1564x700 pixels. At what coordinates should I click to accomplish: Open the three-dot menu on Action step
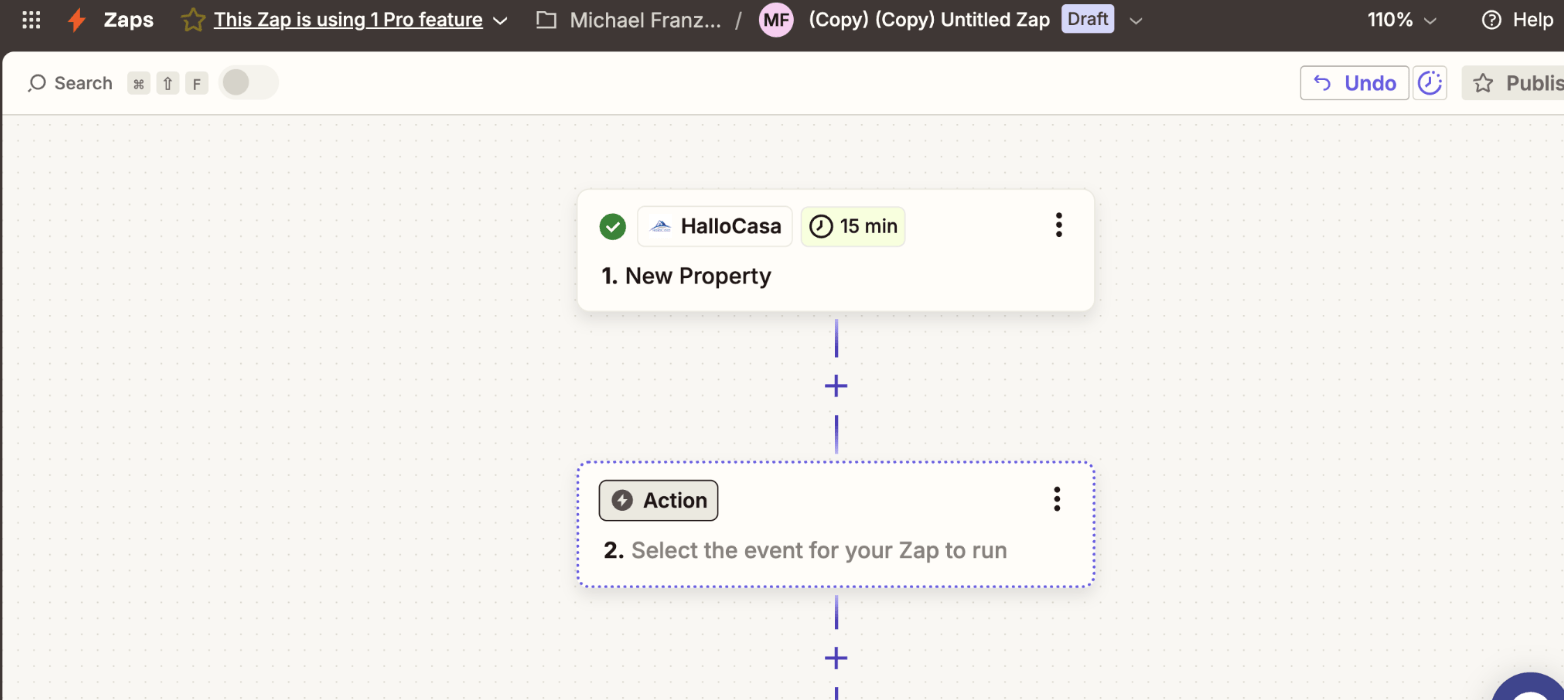(x=1057, y=499)
